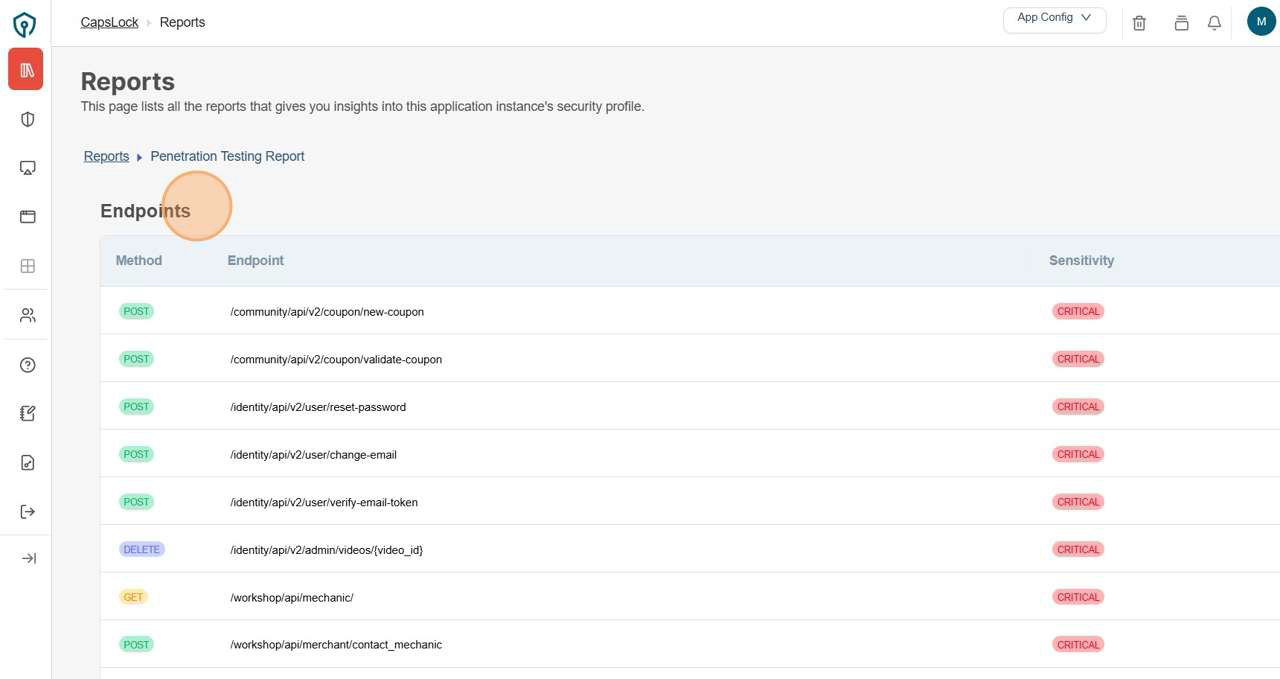Click the CapsLock breadcrumb link
Image resolution: width=1280 pixels, height=679 pixels.
[109, 22]
